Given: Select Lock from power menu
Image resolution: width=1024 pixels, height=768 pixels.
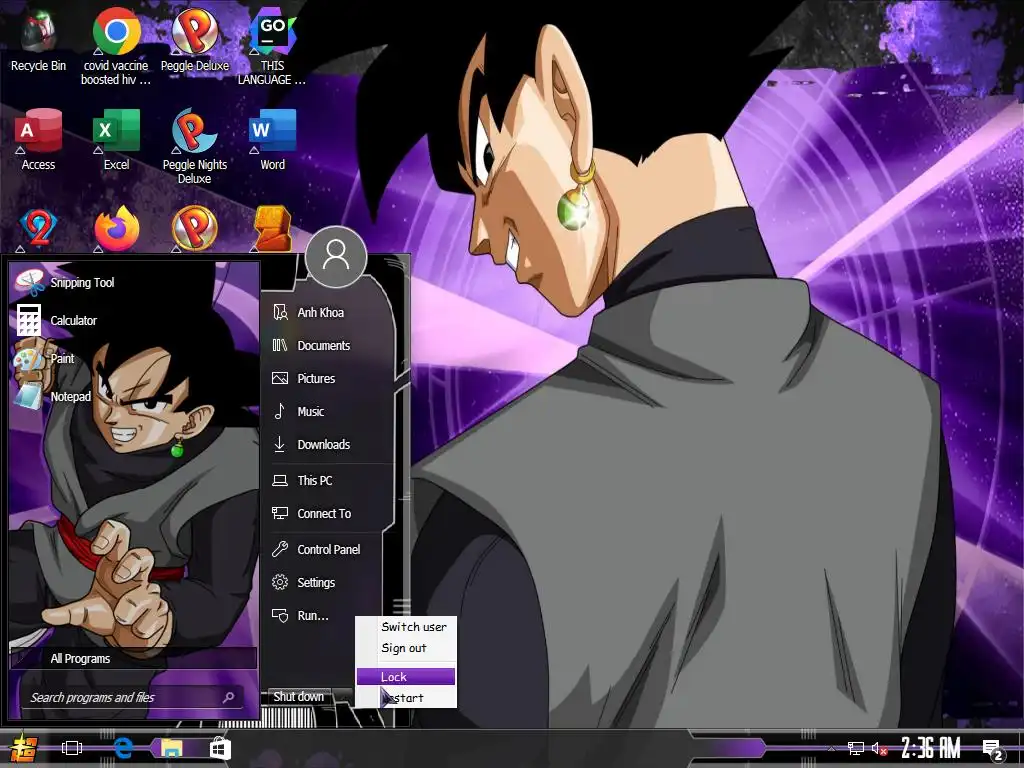Looking at the screenshot, I should [406, 677].
